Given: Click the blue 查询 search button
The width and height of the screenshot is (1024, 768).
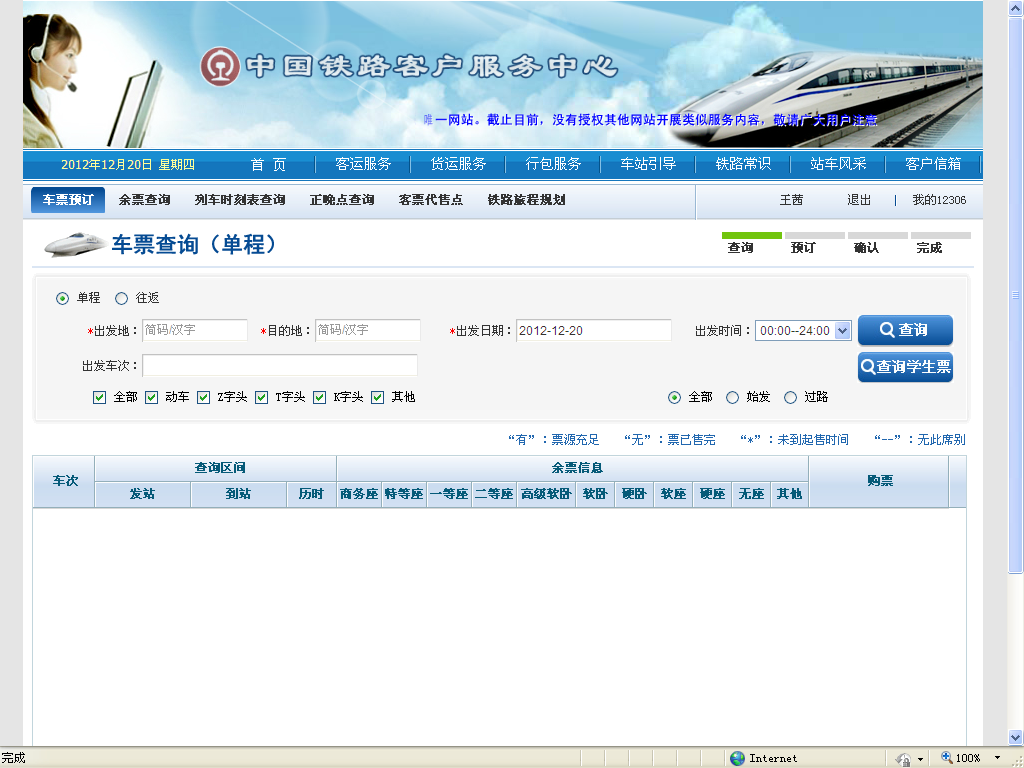Looking at the screenshot, I should (905, 330).
